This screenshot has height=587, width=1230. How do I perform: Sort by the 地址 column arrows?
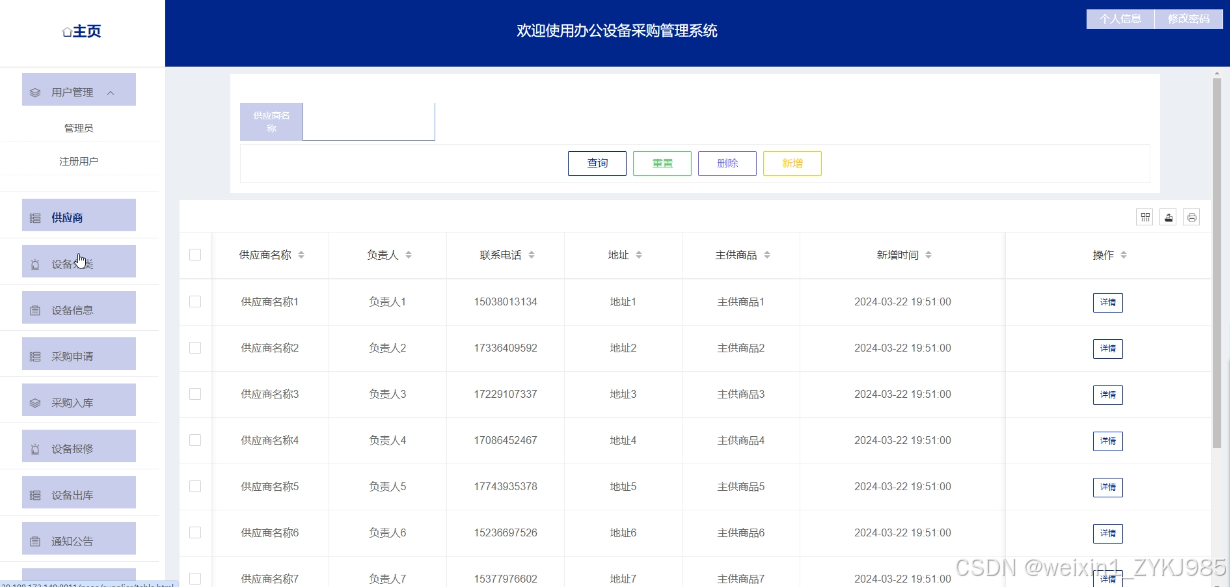pyautogui.click(x=638, y=255)
